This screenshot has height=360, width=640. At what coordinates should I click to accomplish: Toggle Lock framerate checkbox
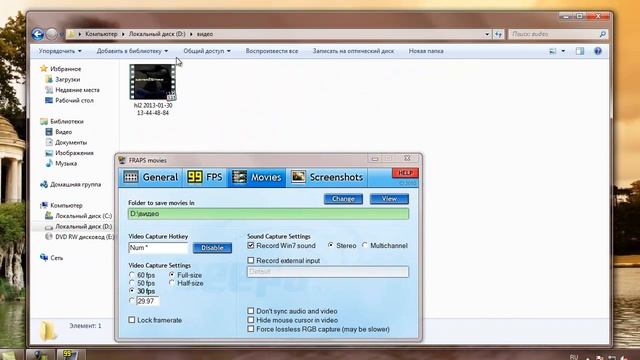(131, 320)
